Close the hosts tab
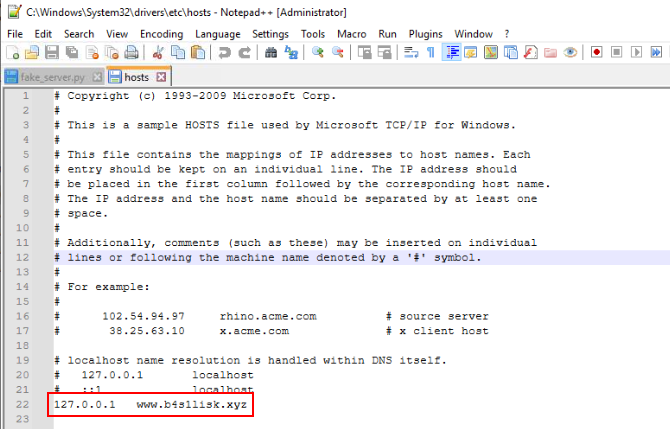This screenshot has width=670, height=429. 161,77
